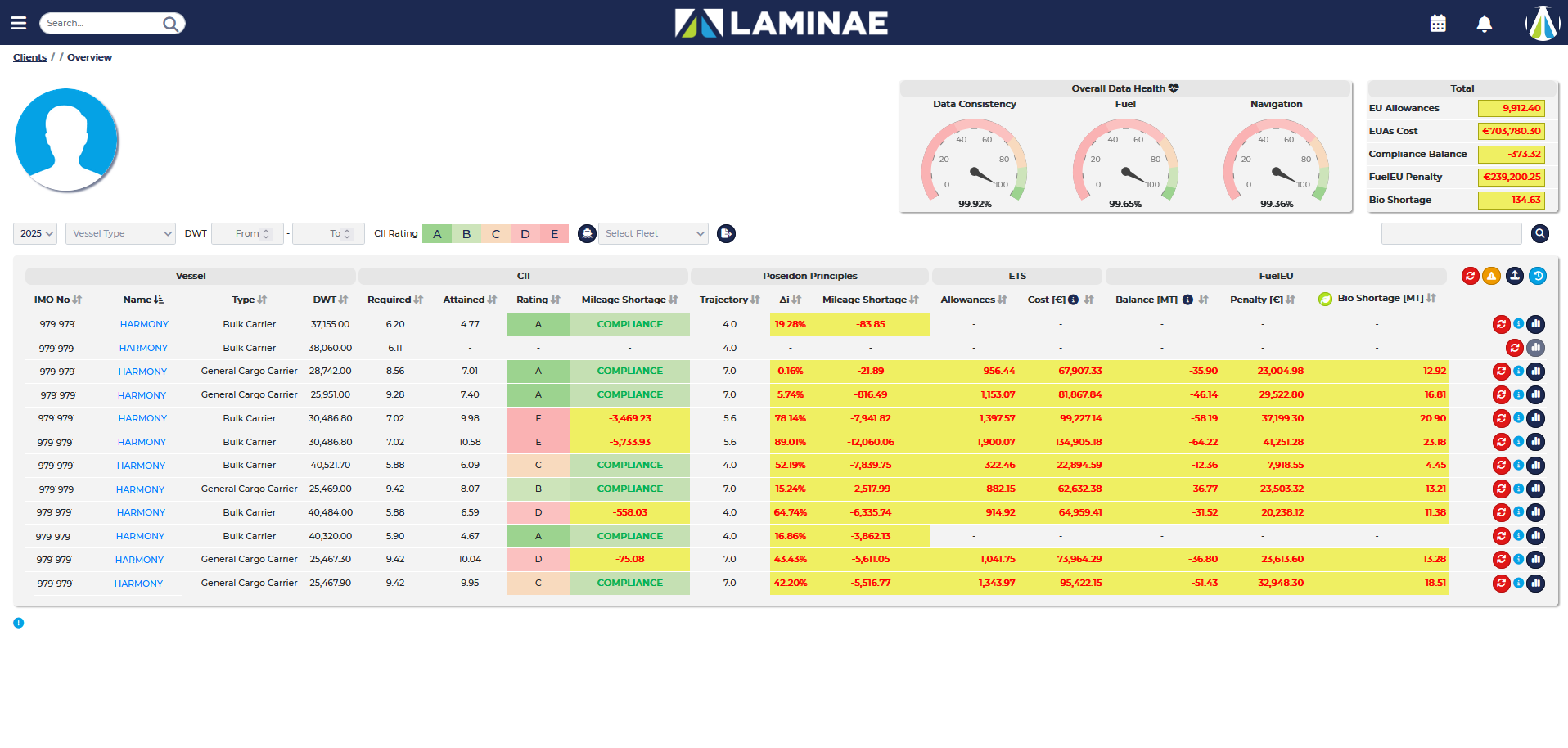
Task: Open chart icon in the 25,467.90 DWT row
Action: (1536, 584)
